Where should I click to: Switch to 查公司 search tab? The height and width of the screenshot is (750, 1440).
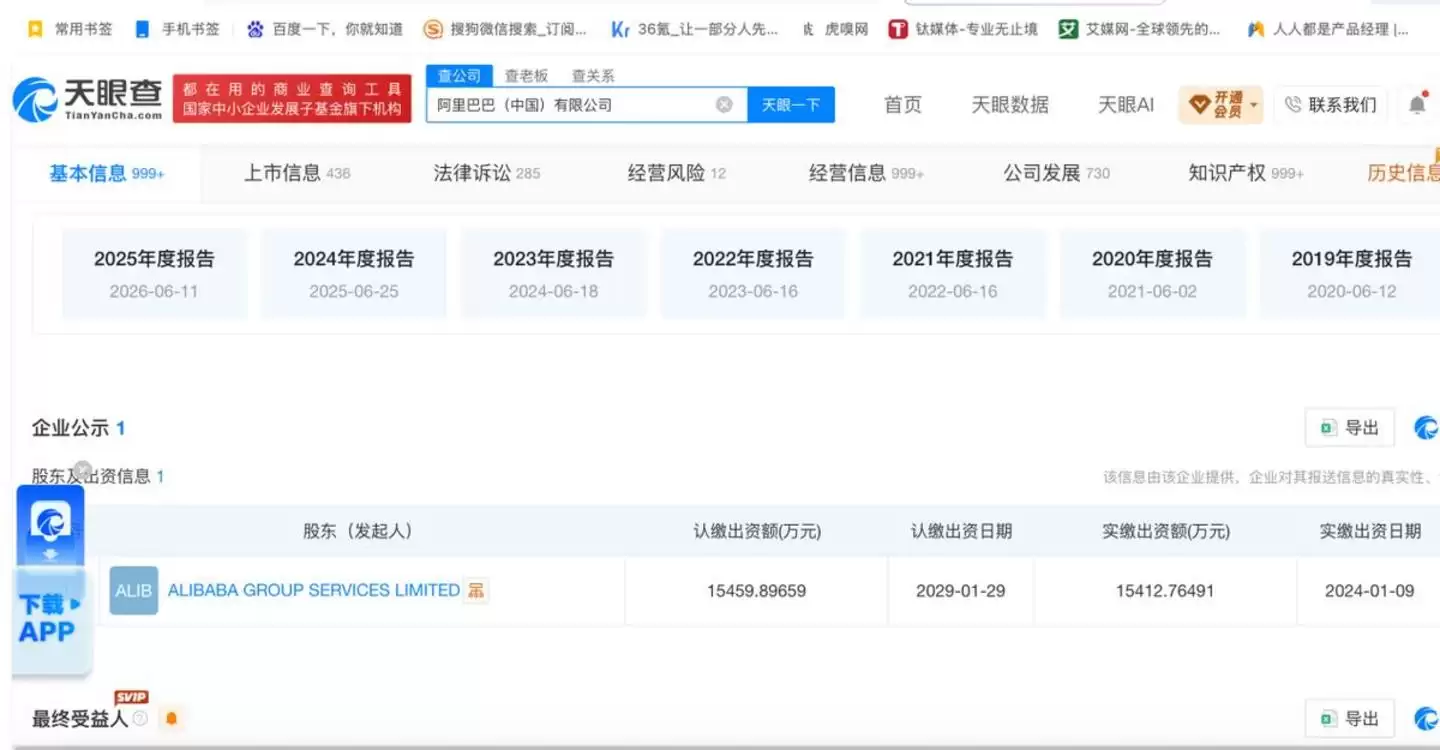pyautogui.click(x=459, y=76)
